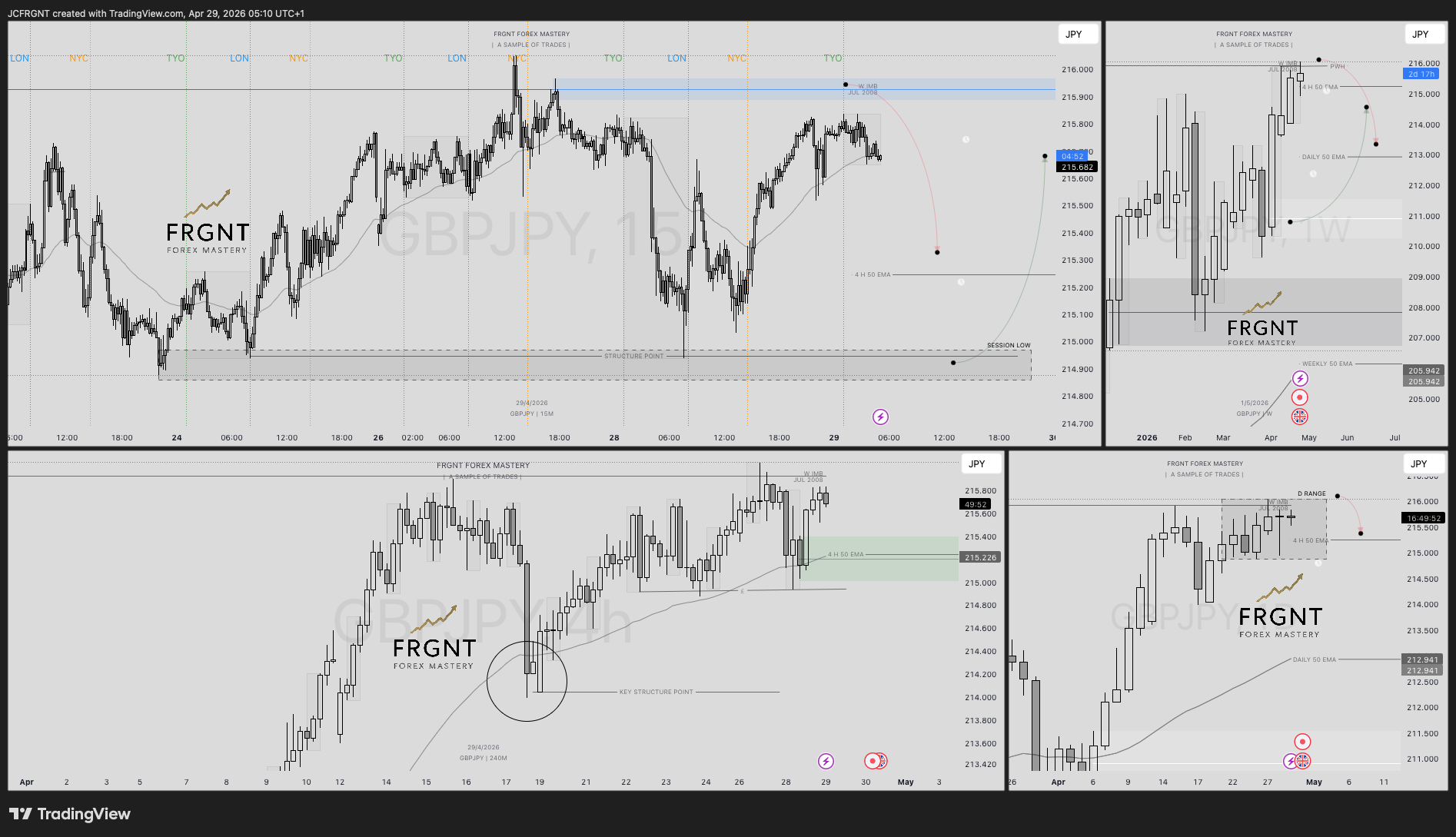This screenshot has width=1456, height=837.
Task: Click the GBPJPY | 240M caption on the 4h chart
Action: click(484, 758)
